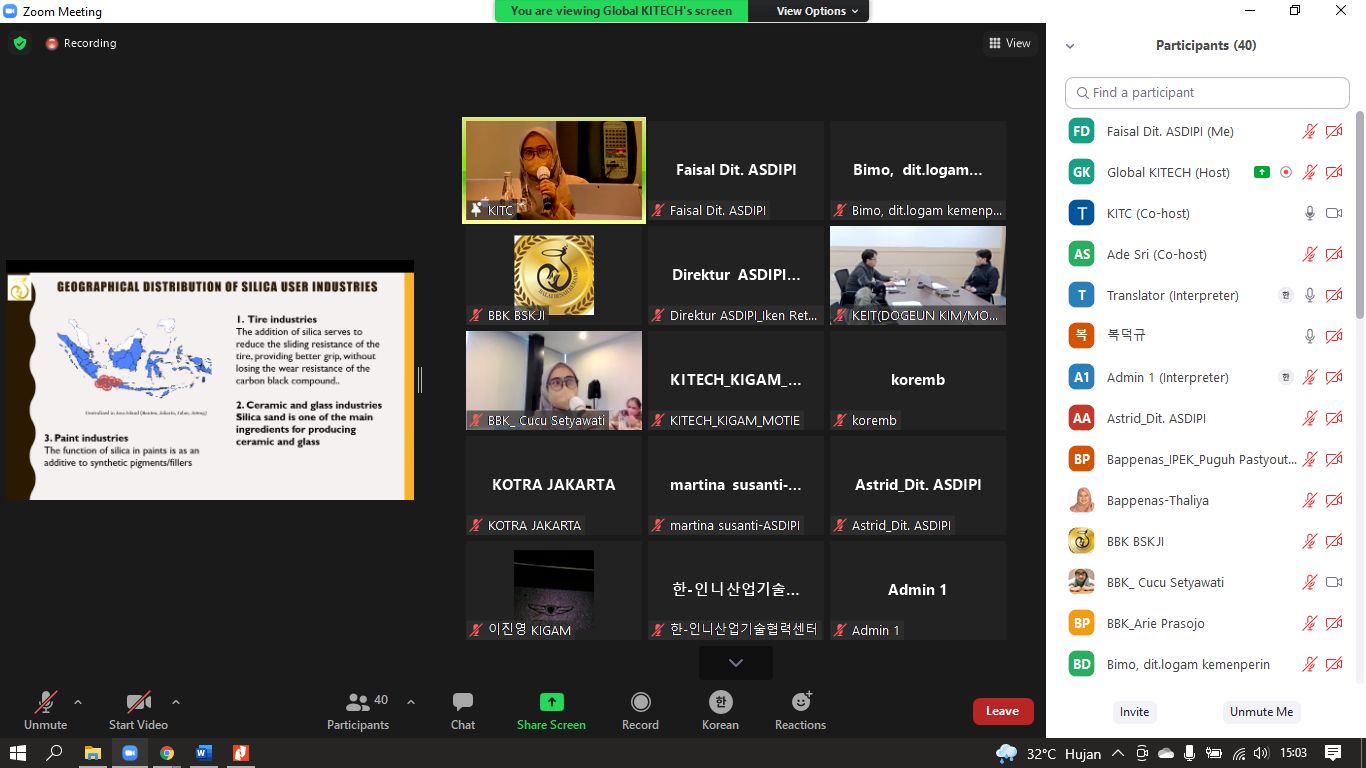This screenshot has width=1366, height=768.
Task: Select the martina susanti-ASDIPI tile
Action: click(x=736, y=485)
